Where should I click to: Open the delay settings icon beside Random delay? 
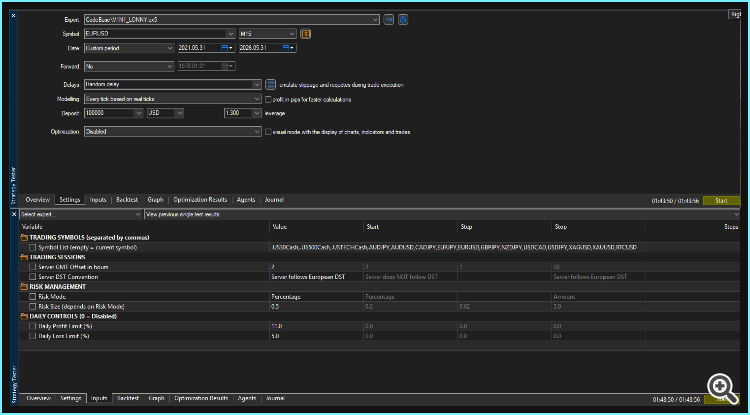[x=271, y=85]
